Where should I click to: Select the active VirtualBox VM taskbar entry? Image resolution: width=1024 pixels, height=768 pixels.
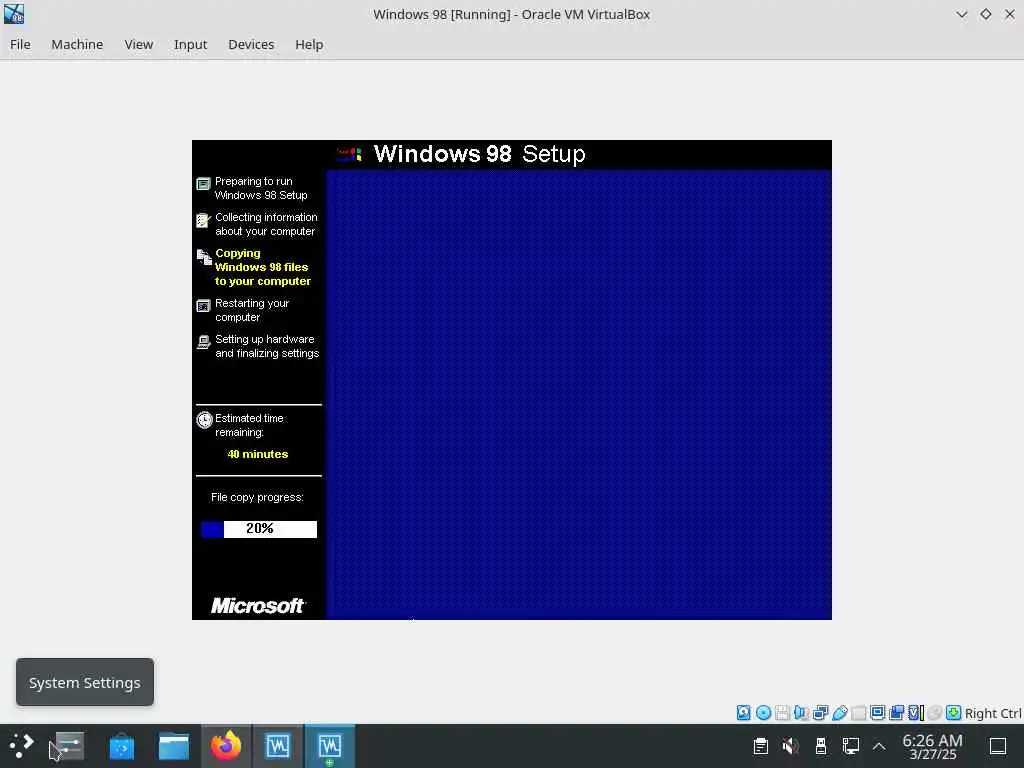tap(330, 745)
